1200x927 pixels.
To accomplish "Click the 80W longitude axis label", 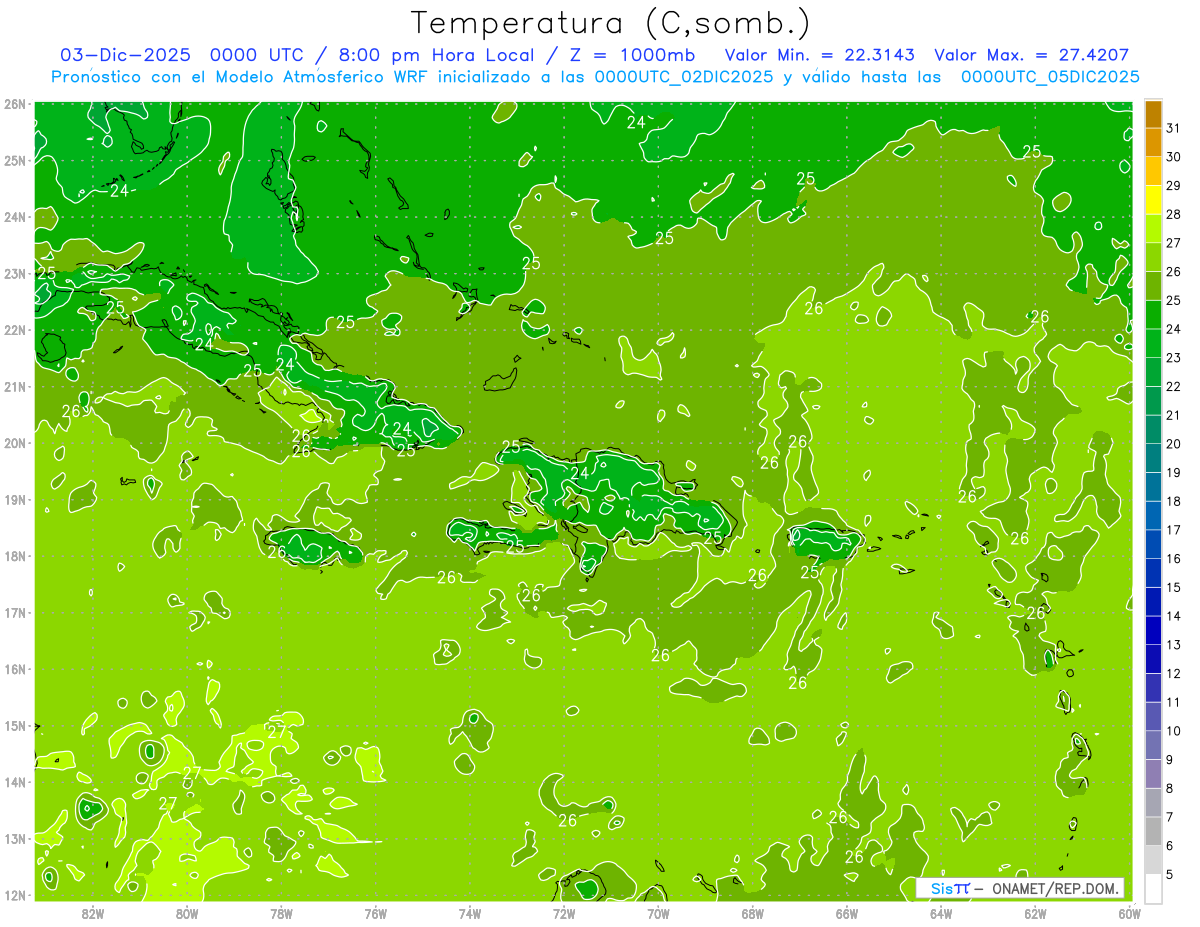I will point(187,914).
